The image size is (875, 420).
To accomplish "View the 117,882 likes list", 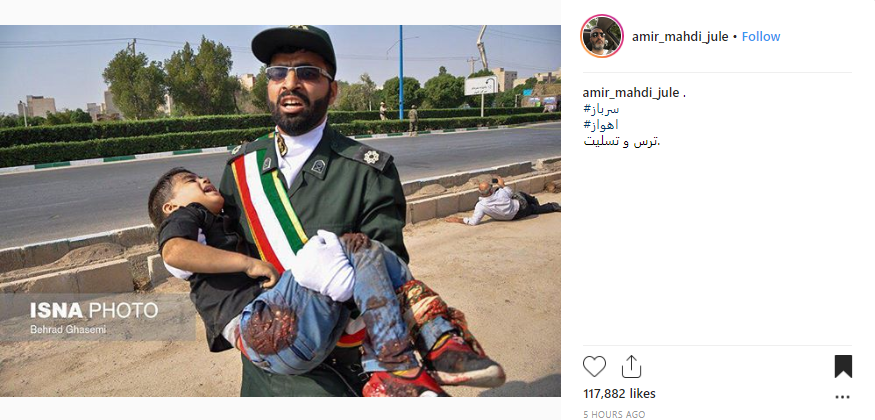I will tap(619, 394).
